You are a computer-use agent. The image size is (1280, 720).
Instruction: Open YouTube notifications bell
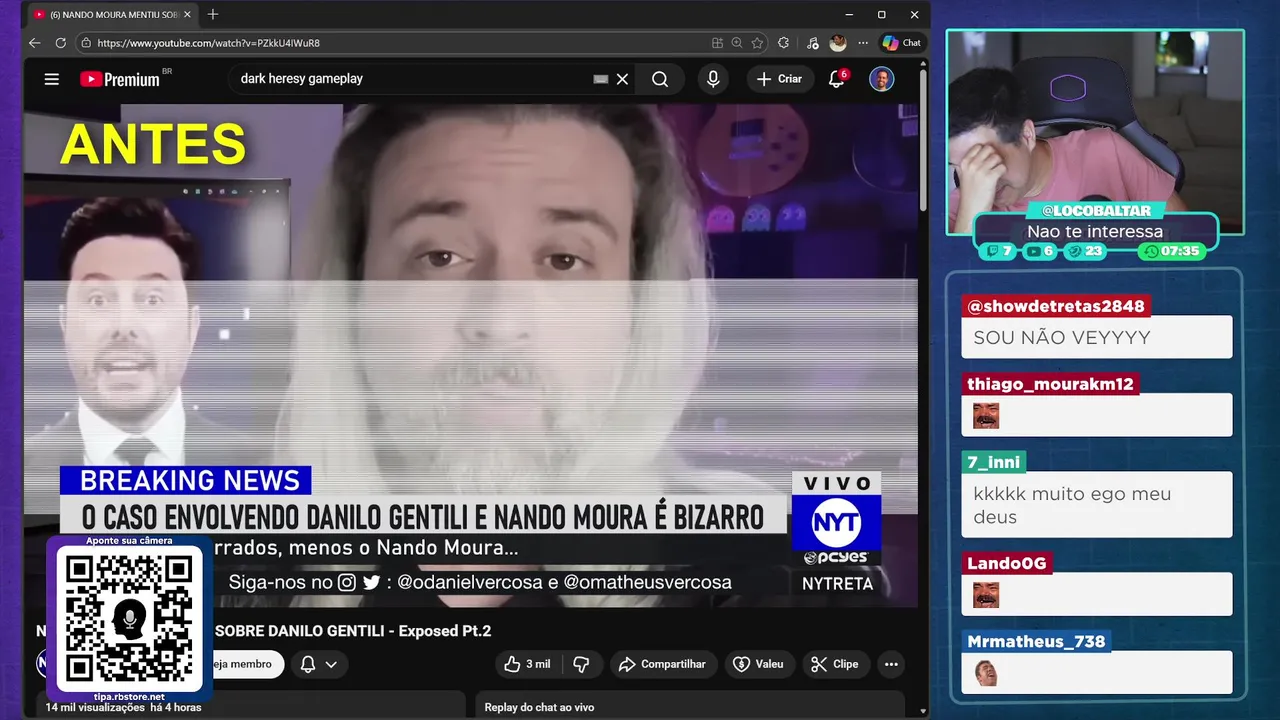point(837,79)
